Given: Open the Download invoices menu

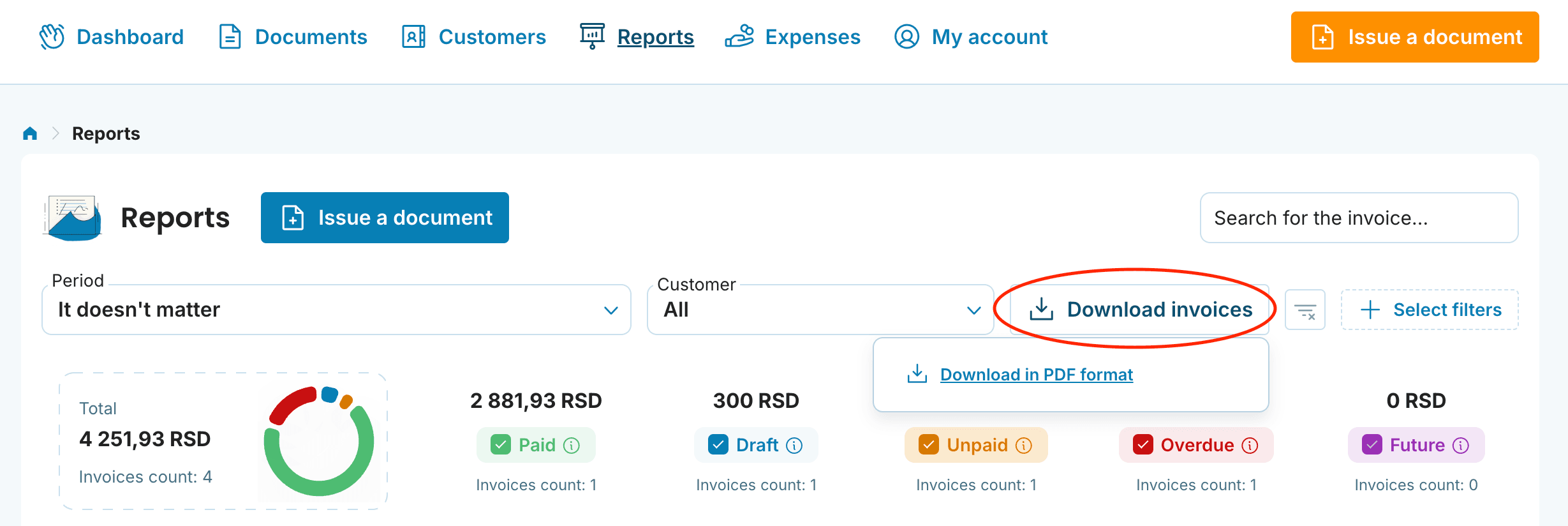Looking at the screenshot, I should tap(1140, 310).
